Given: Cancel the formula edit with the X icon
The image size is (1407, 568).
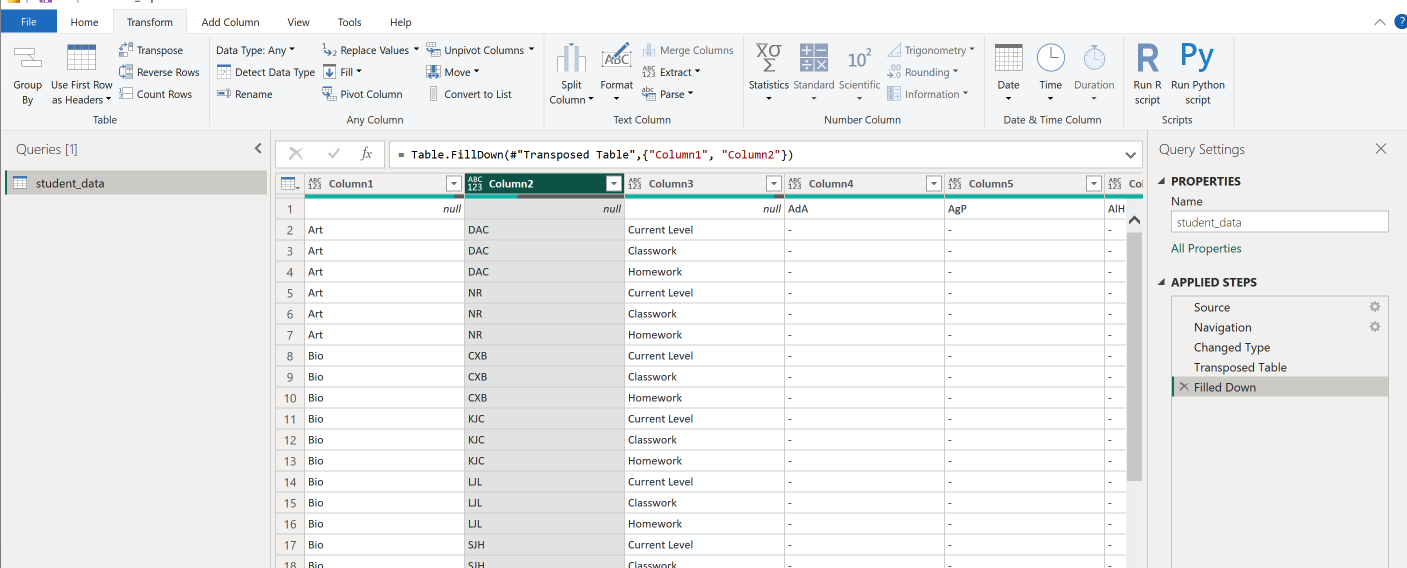Looking at the screenshot, I should point(296,154).
